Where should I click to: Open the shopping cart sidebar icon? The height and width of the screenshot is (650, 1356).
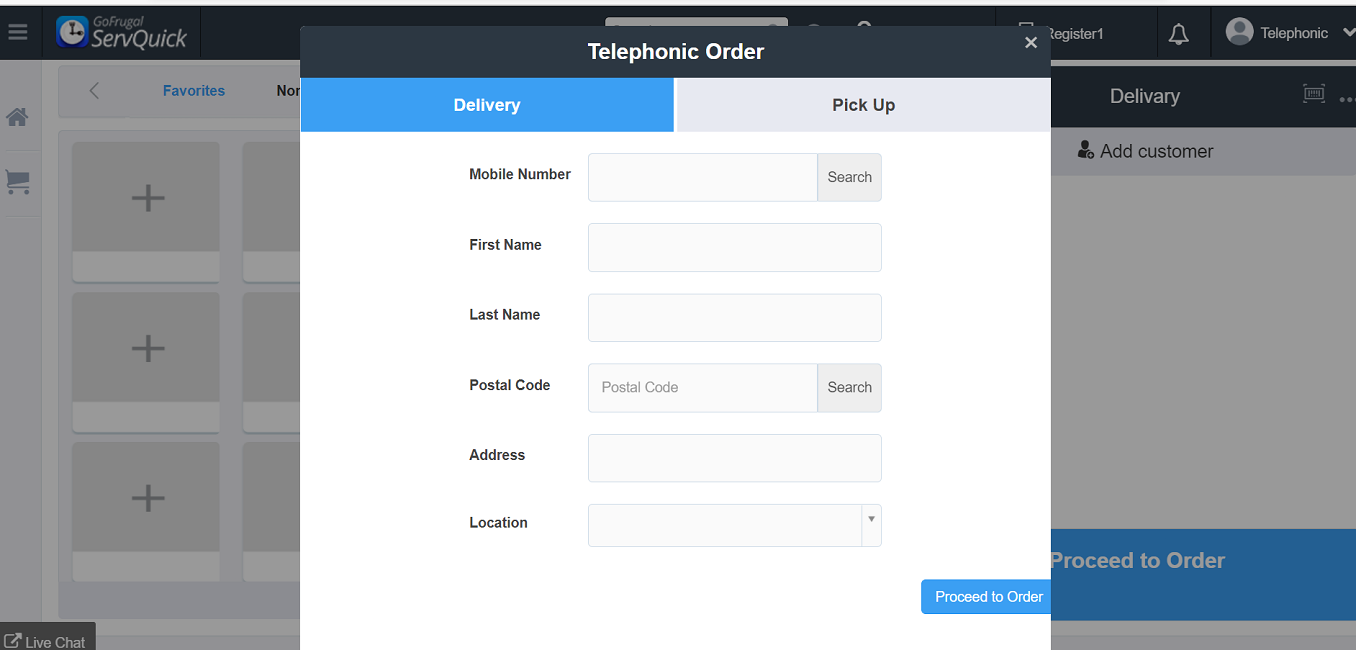tap(18, 182)
